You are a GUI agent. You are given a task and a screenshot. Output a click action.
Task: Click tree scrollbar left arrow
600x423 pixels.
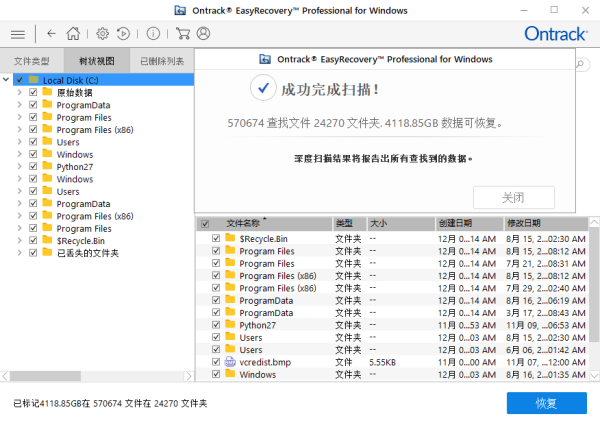[5, 376]
